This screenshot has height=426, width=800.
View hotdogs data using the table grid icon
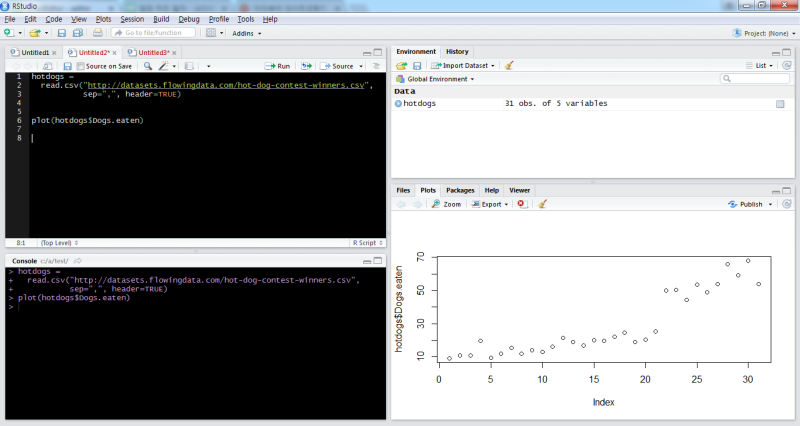(779, 104)
